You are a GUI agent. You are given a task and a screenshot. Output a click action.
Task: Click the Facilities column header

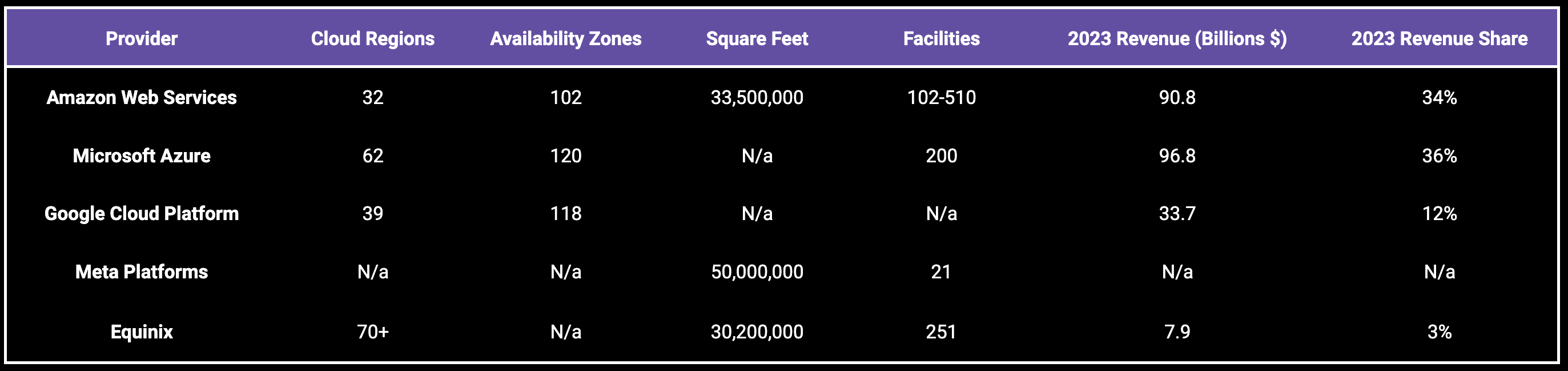pyautogui.click(x=941, y=38)
